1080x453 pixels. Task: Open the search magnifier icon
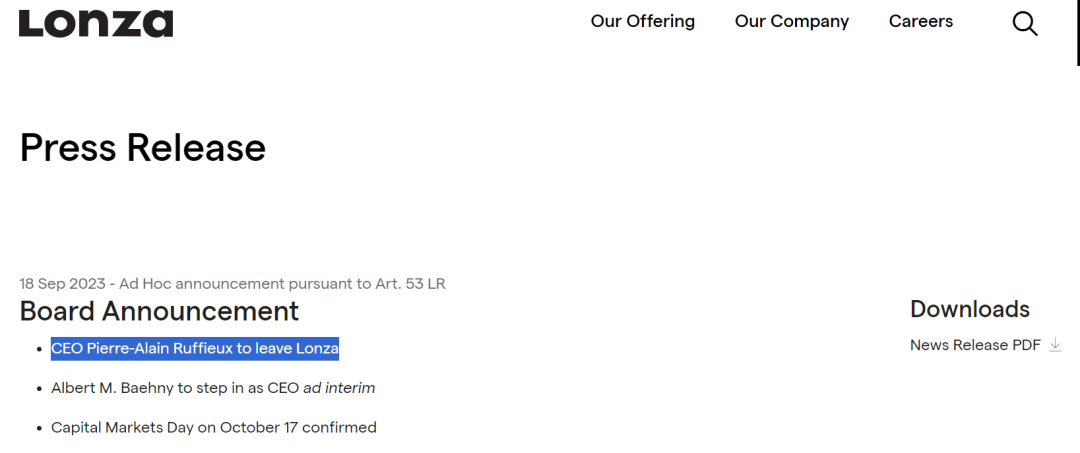1025,23
